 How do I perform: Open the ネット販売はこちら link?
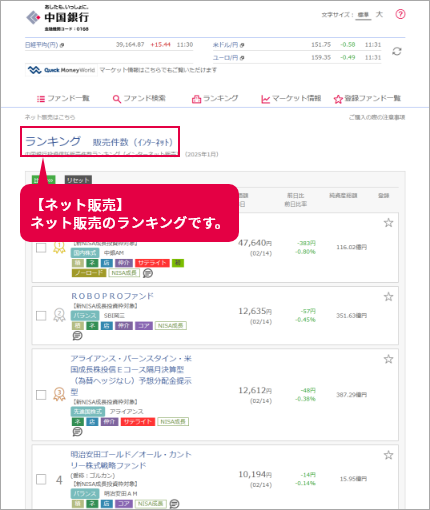[x=50, y=117]
